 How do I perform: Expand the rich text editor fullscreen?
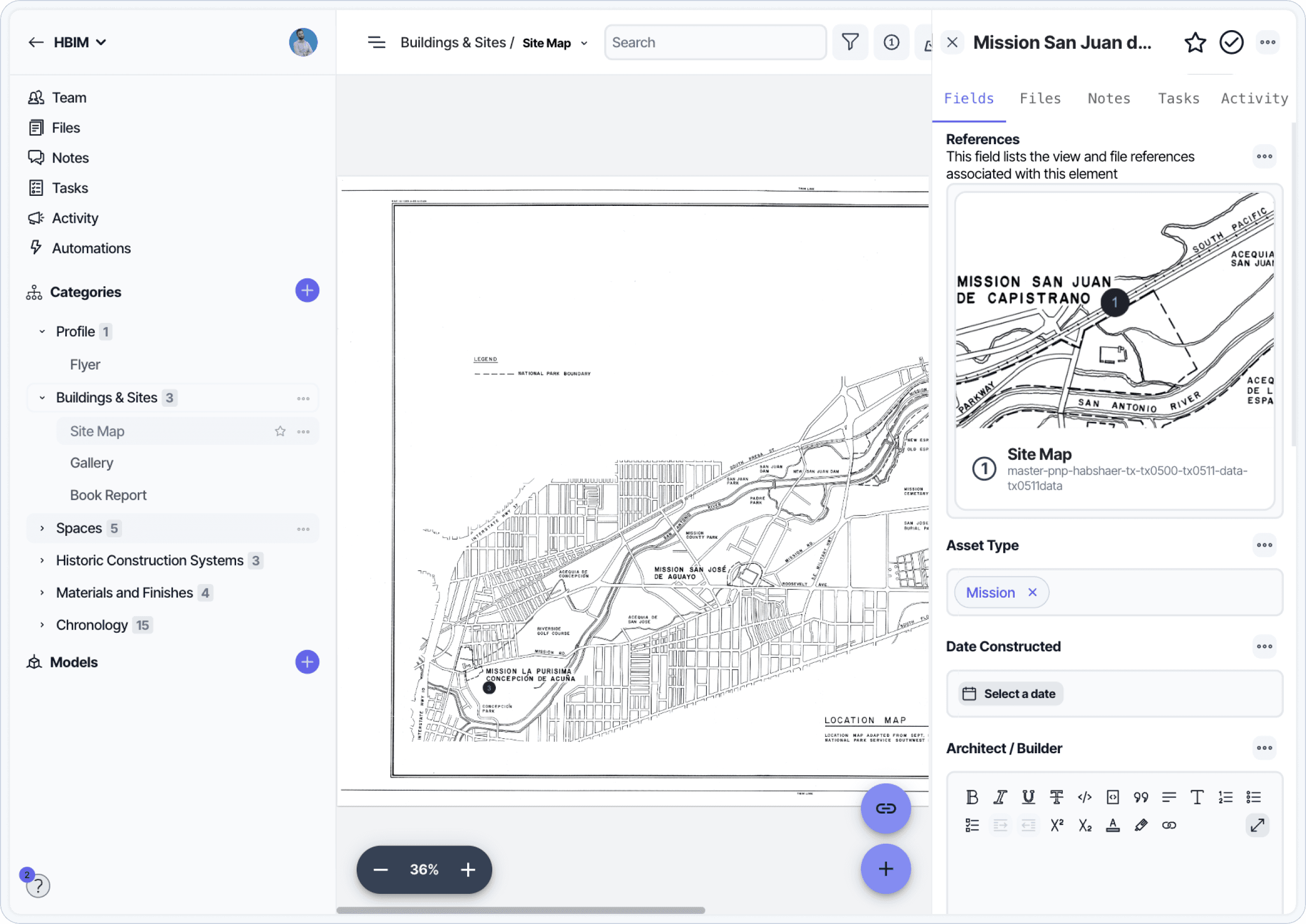coord(1257,826)
